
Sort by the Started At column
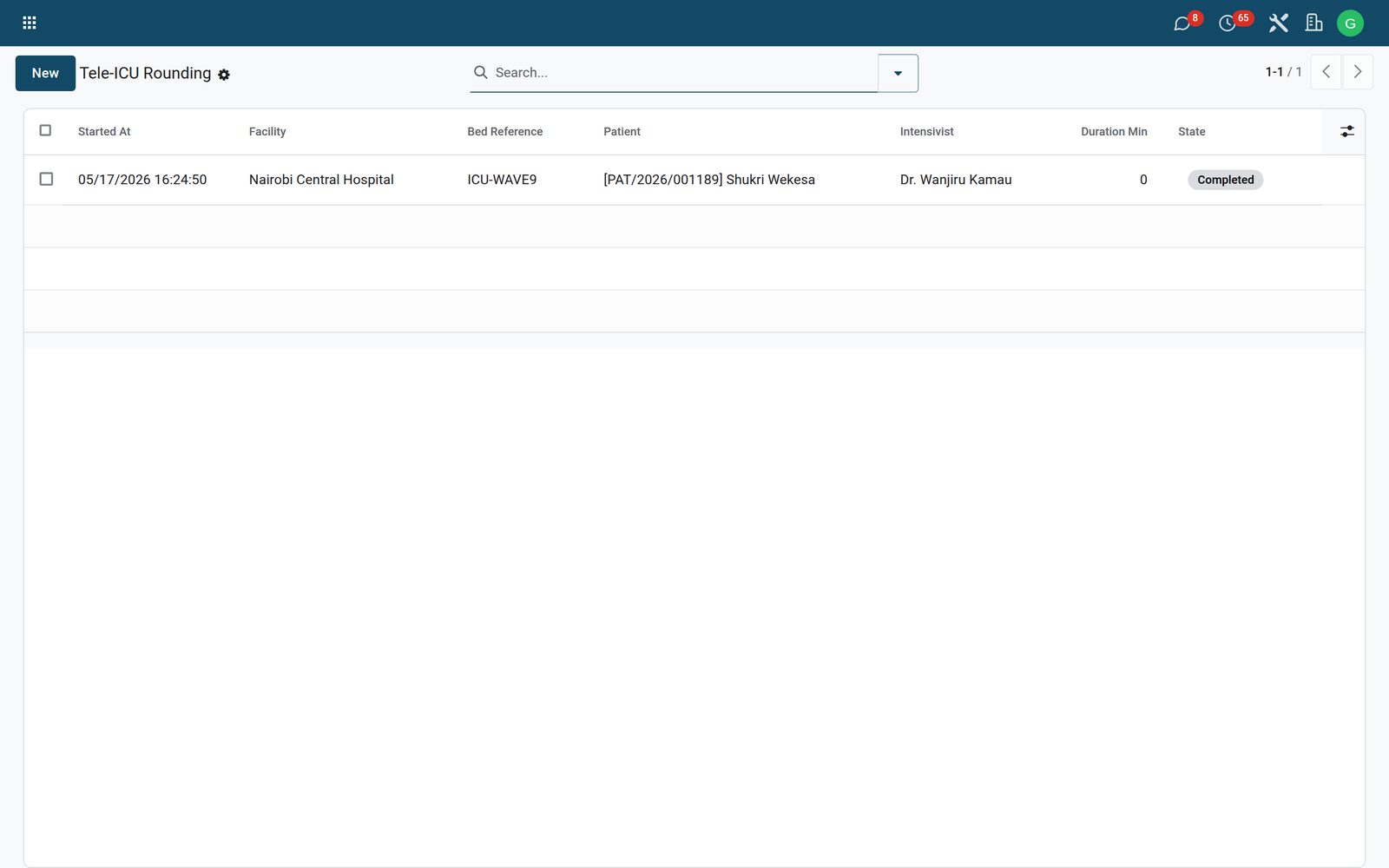[x=104, y=132]
